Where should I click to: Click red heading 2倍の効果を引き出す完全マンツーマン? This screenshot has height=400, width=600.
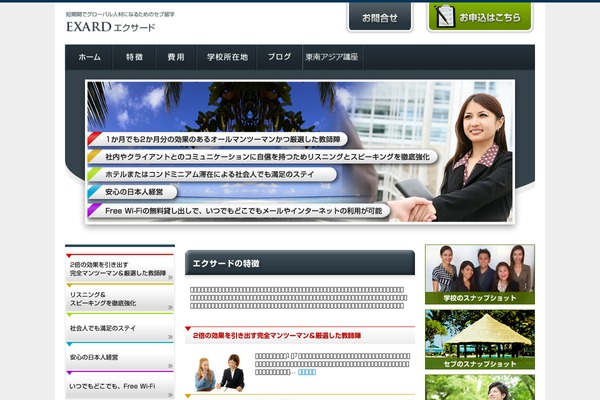pyautogui.click(x=277, y=336)
